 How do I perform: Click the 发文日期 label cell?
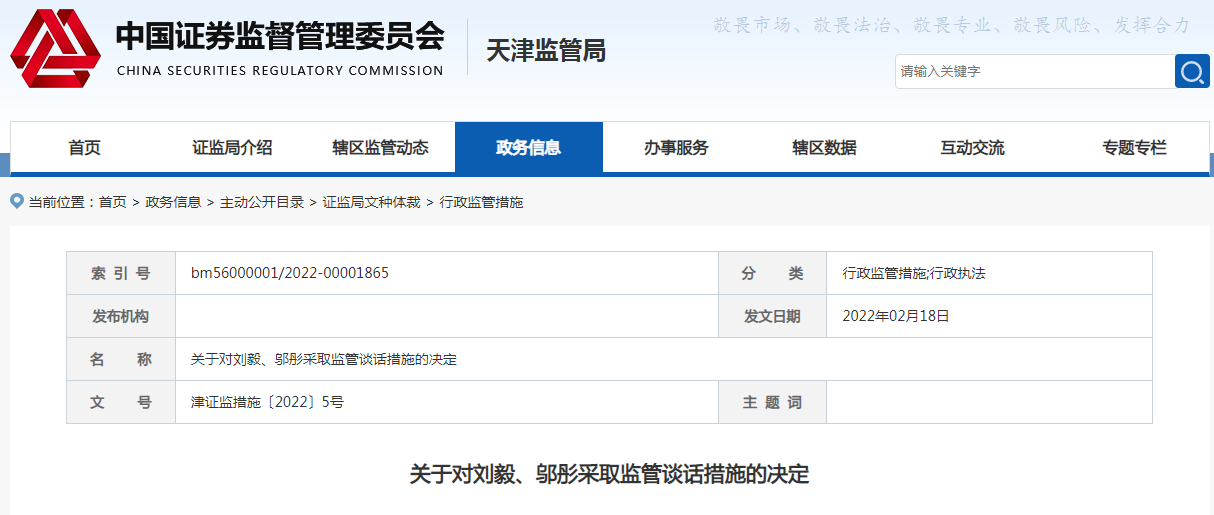pyautogui.click(x=772, y=316)
